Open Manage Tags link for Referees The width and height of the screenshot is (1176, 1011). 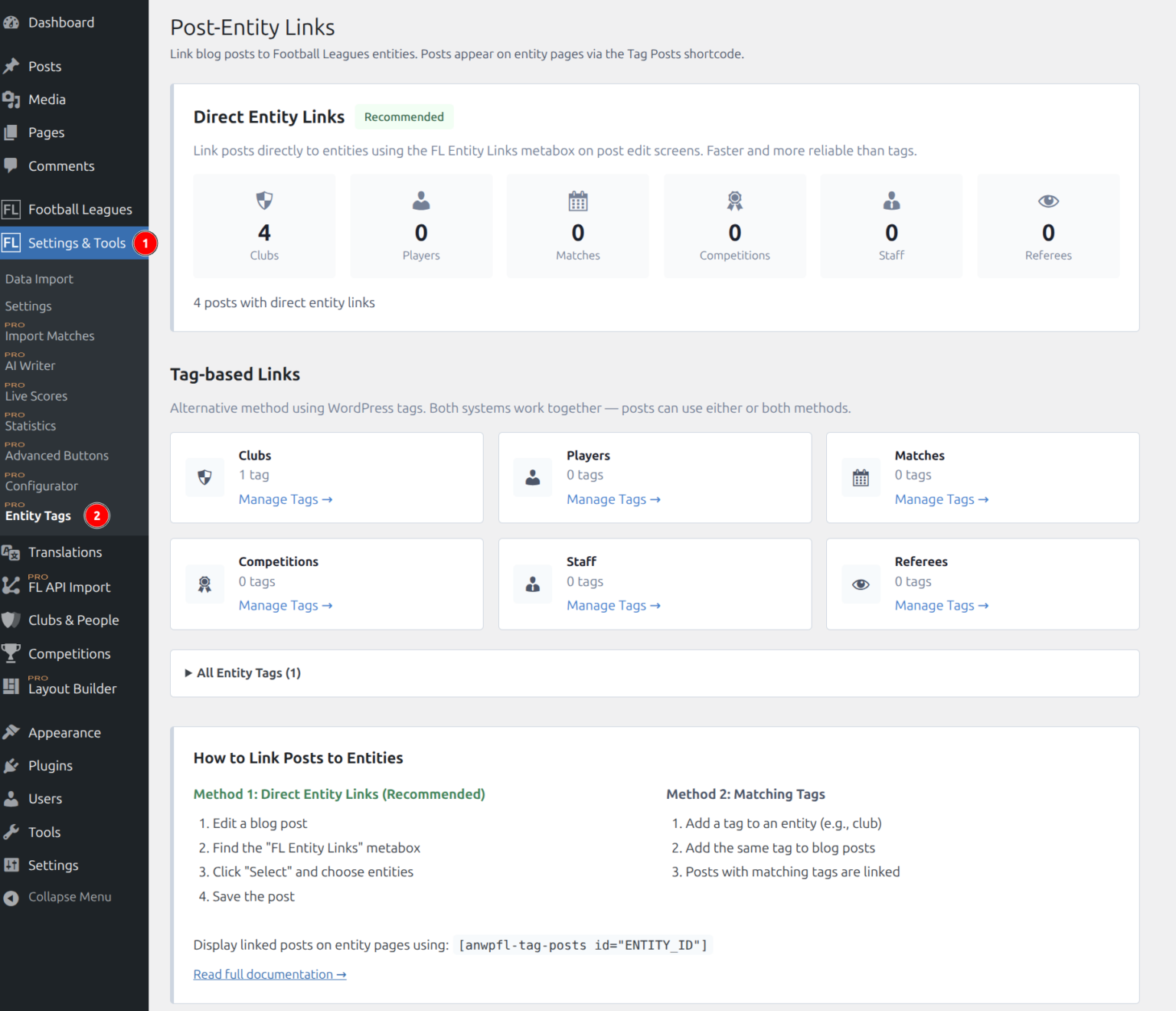coord(941,606)
